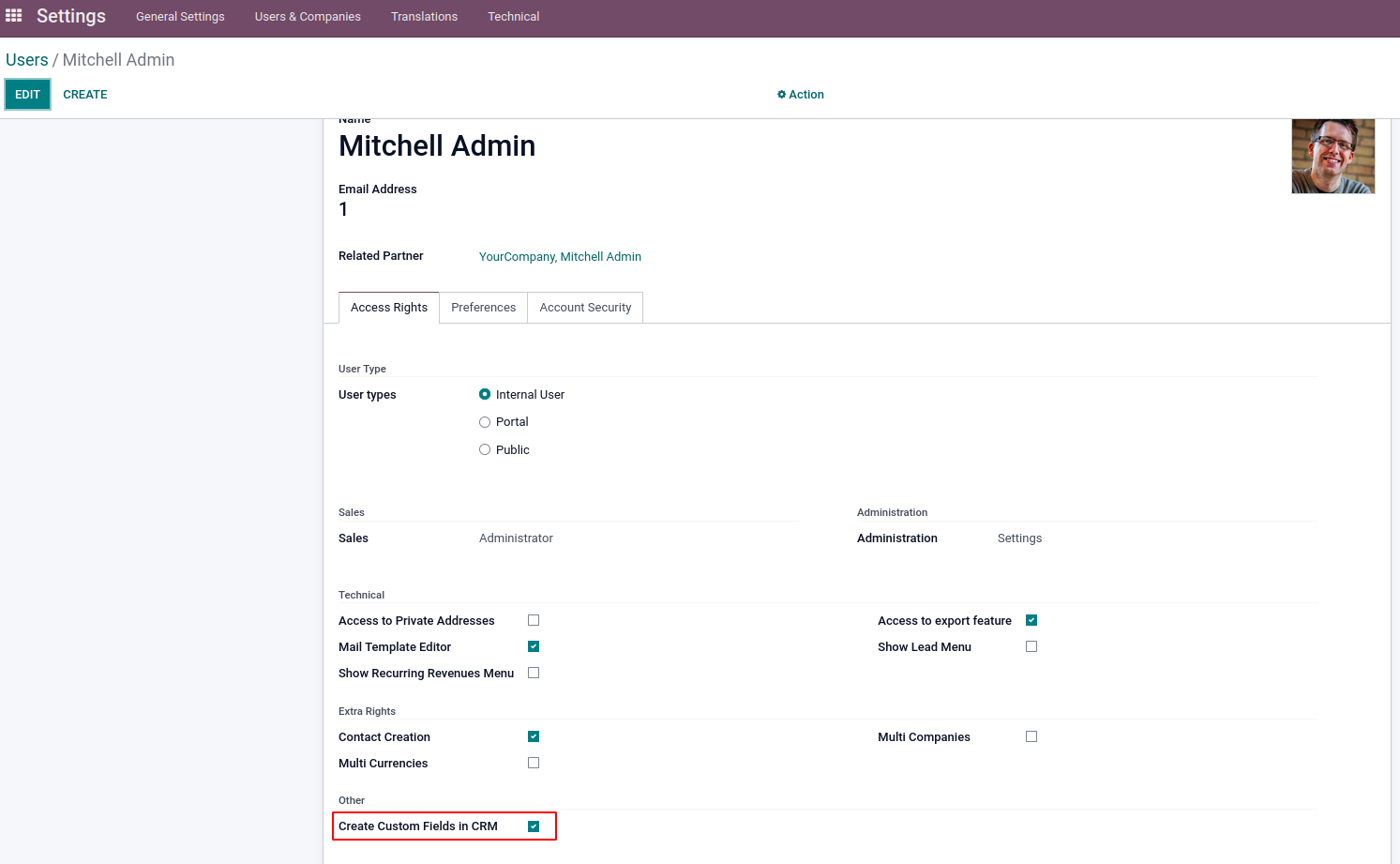Click the CREATE button
This screenshot has height=864, width=1400.
tap(85, 95)
